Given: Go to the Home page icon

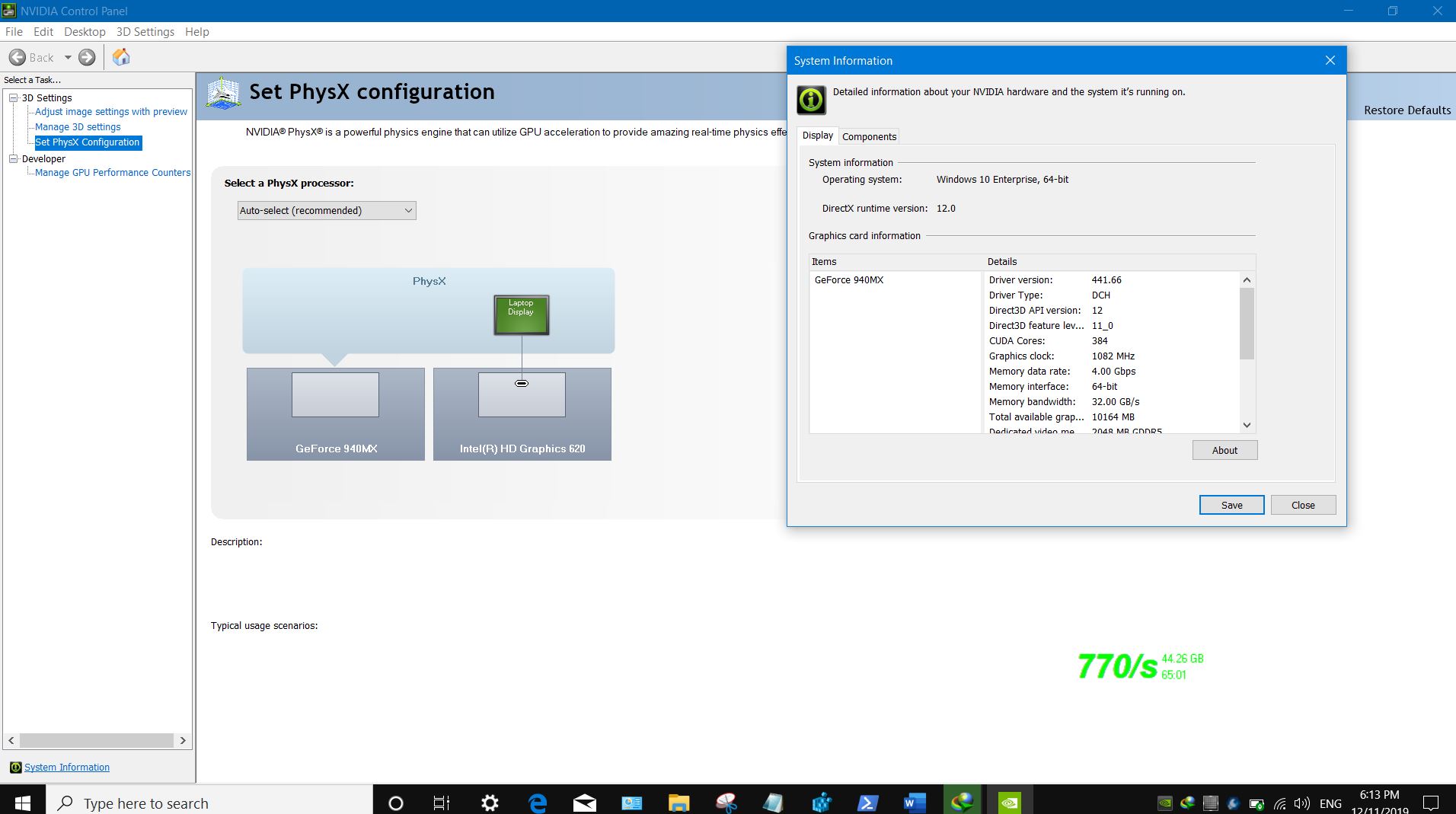Looking at the screenshot, I should [x=121, y=57].
